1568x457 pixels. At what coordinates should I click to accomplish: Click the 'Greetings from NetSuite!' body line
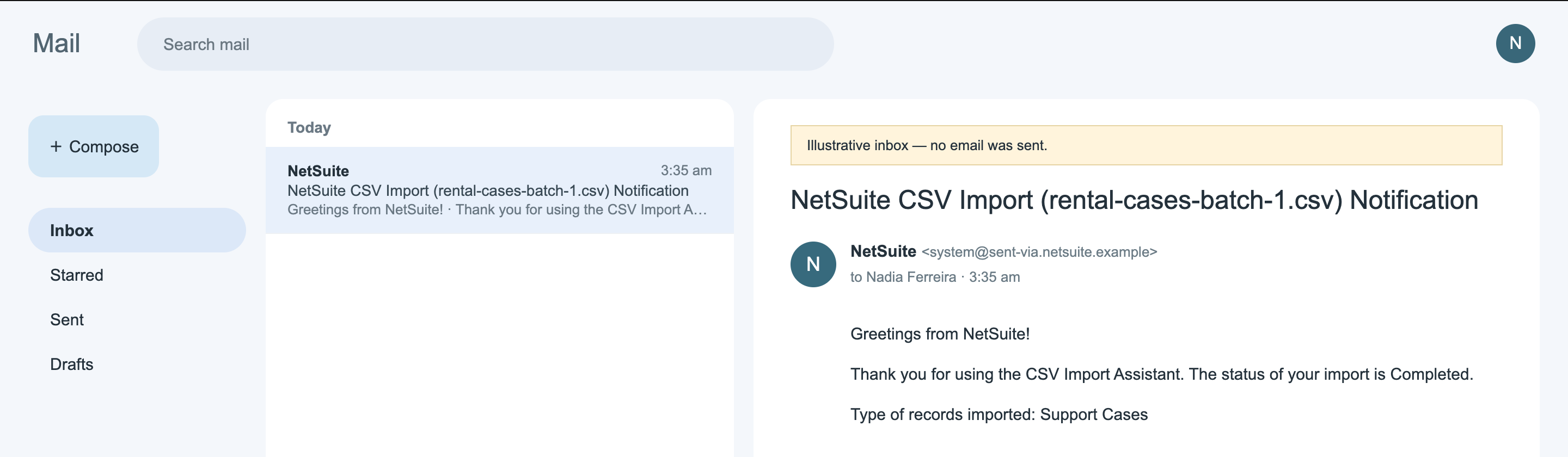(x=940, y=334)
